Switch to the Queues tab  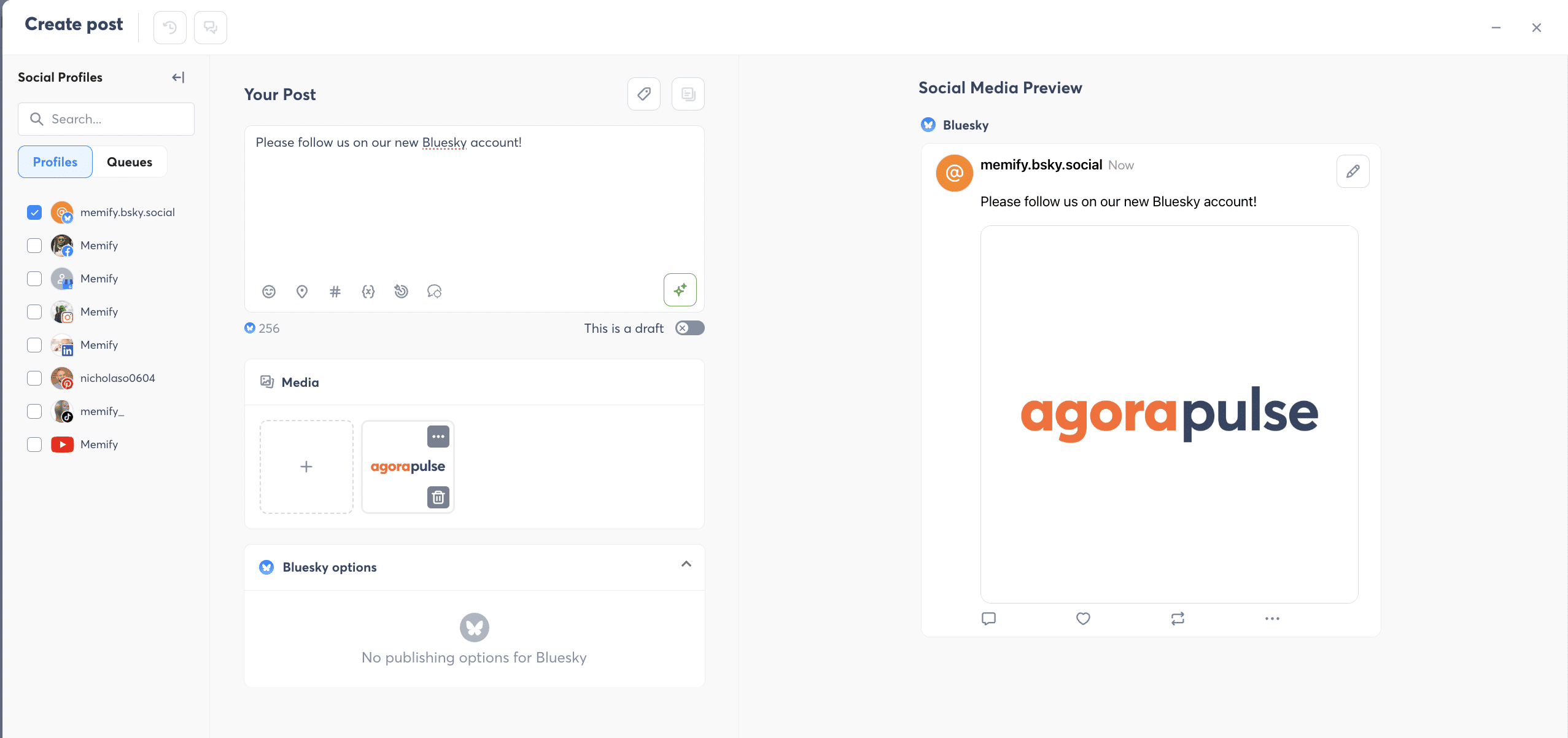tap(130, 162)
